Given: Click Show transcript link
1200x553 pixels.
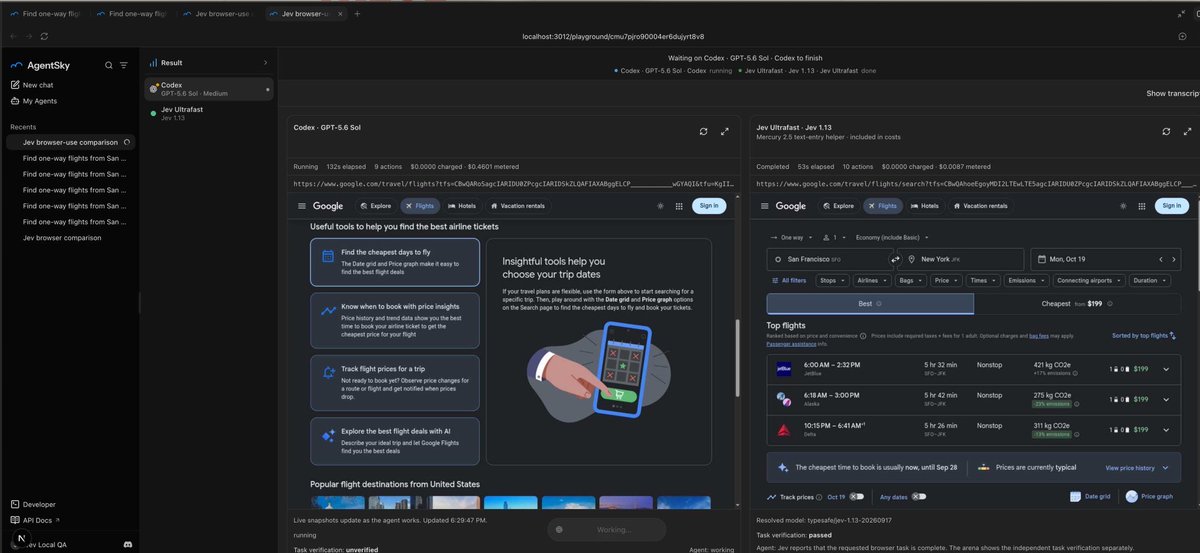Looking at the screenshot, I should pyautogui.click(x=1172, y=93).
